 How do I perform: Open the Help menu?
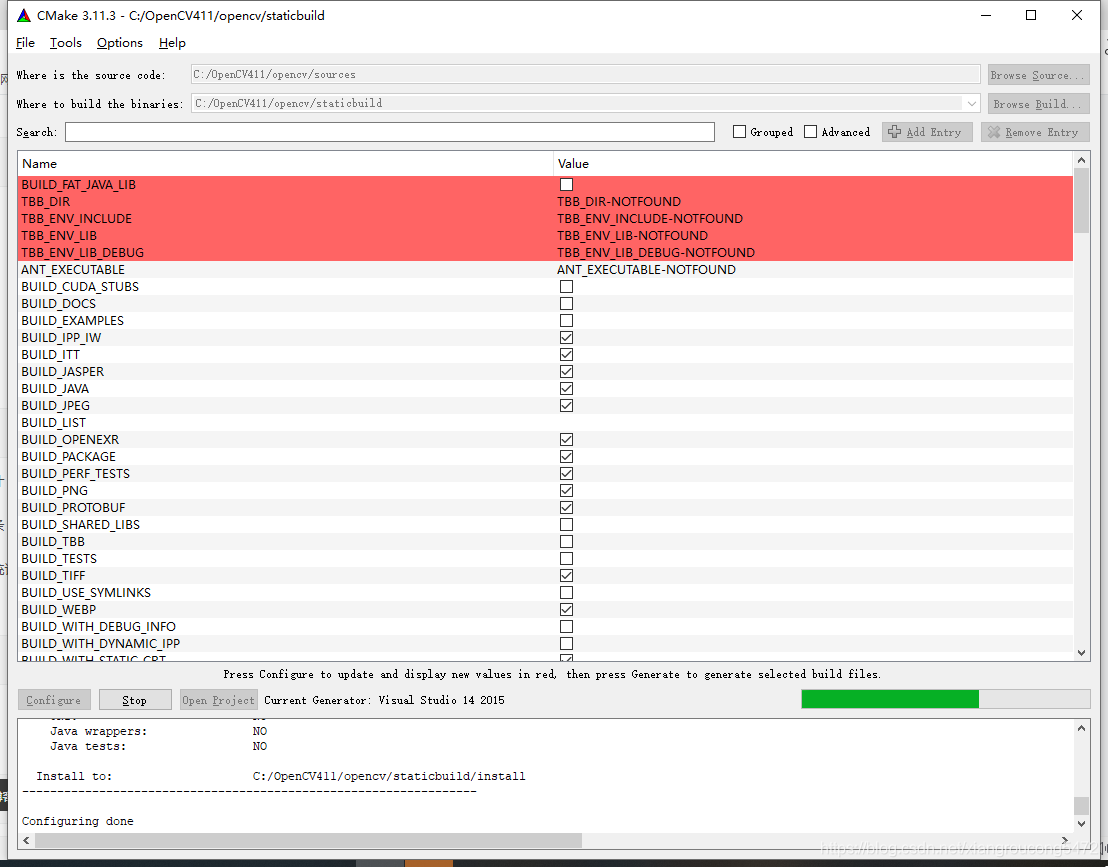(172, 43)
